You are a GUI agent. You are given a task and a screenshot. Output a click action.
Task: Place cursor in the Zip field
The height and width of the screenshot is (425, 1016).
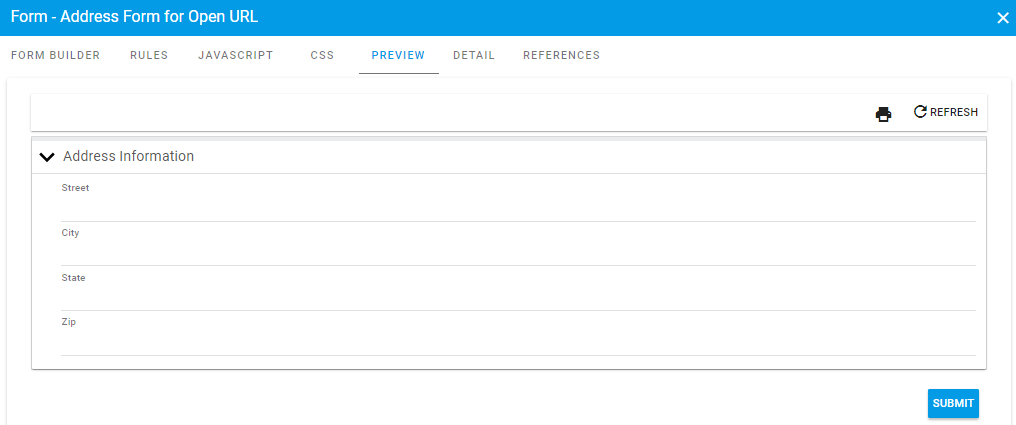click(518, 343)
